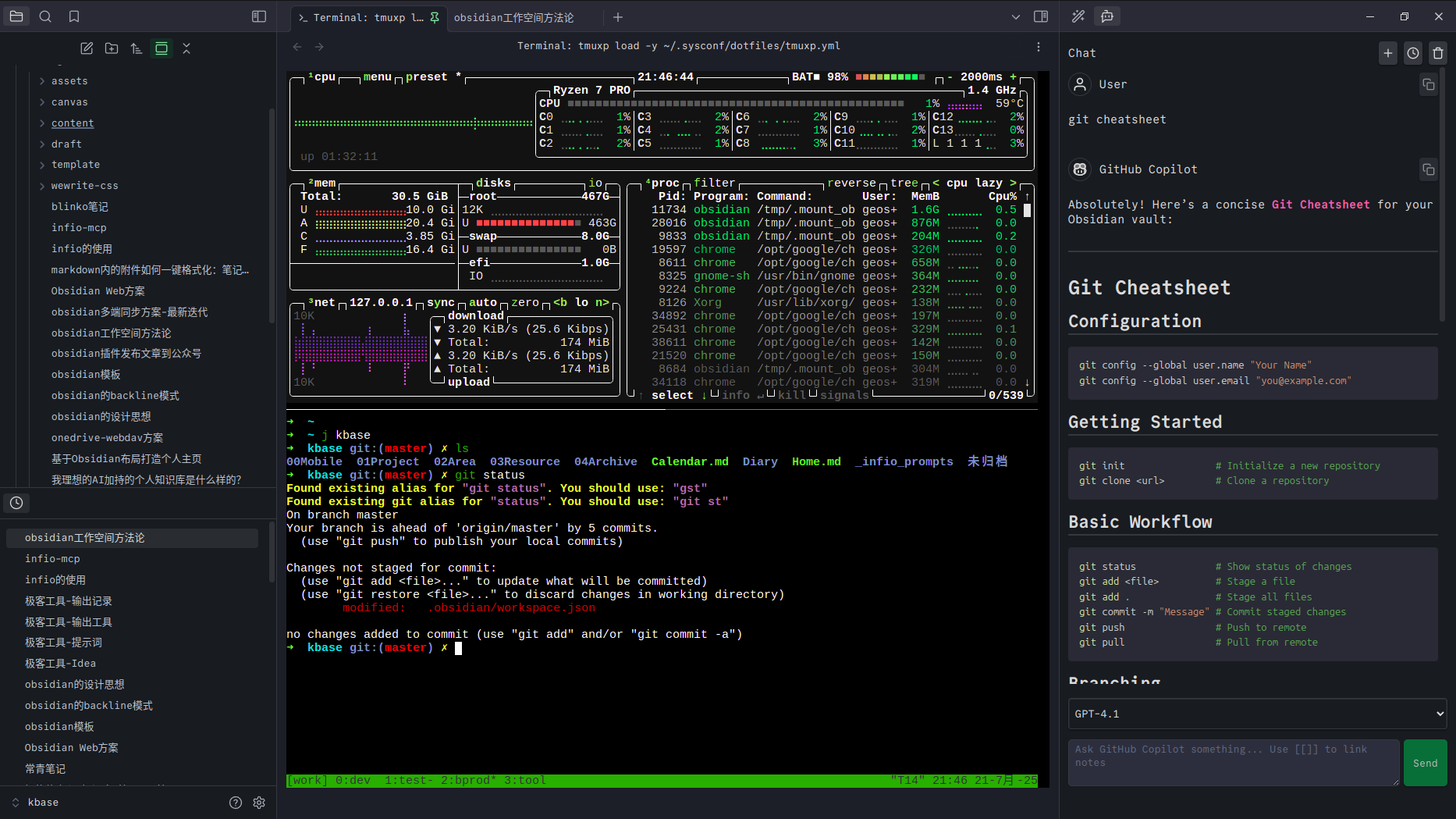The width and height of the screenshot is (1456, 819).
Task: Switch to the obsidian工作空间方法论 tab
Action: pos(514,17)
